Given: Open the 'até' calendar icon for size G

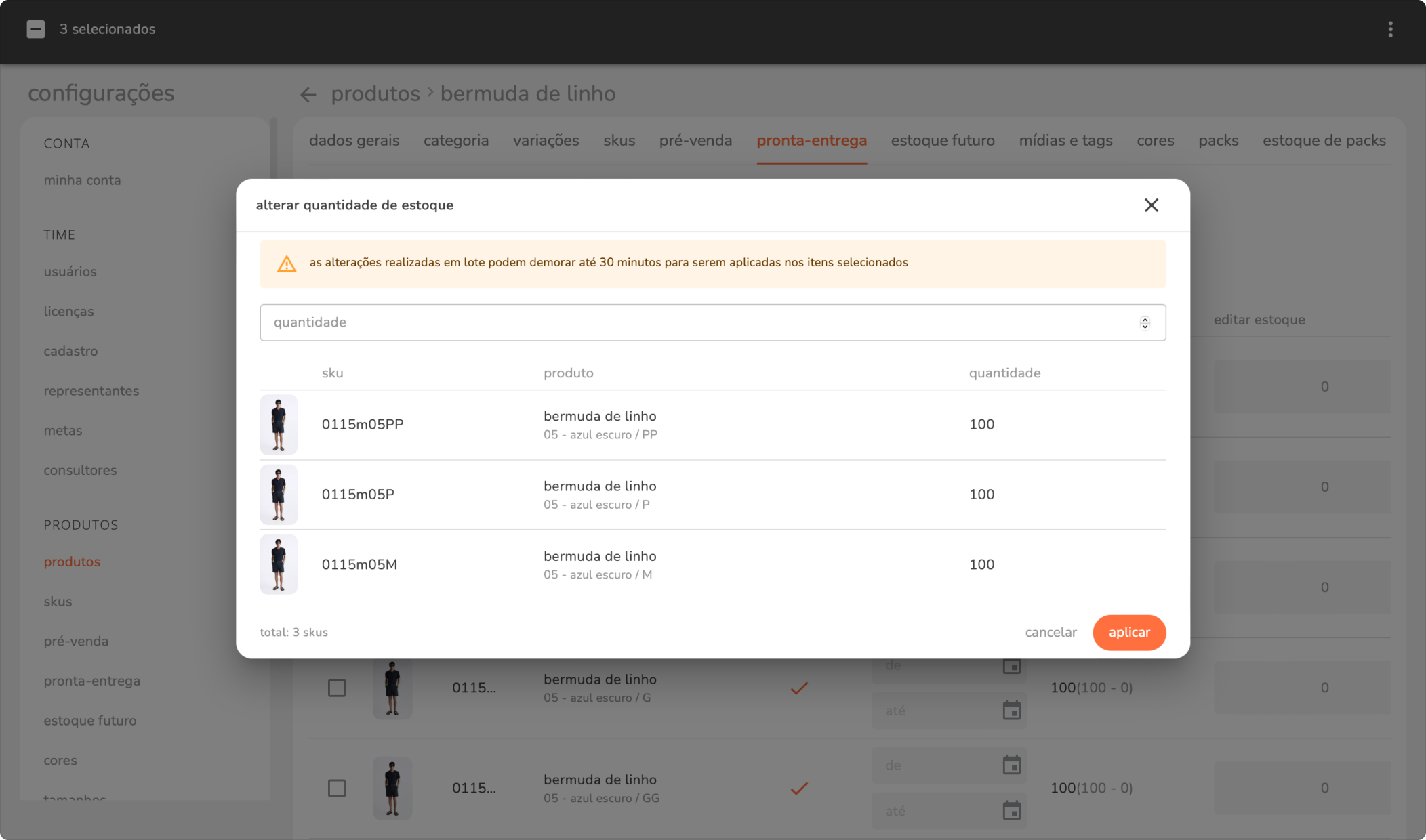Looking at the screenshot, I should [1011, 711].
